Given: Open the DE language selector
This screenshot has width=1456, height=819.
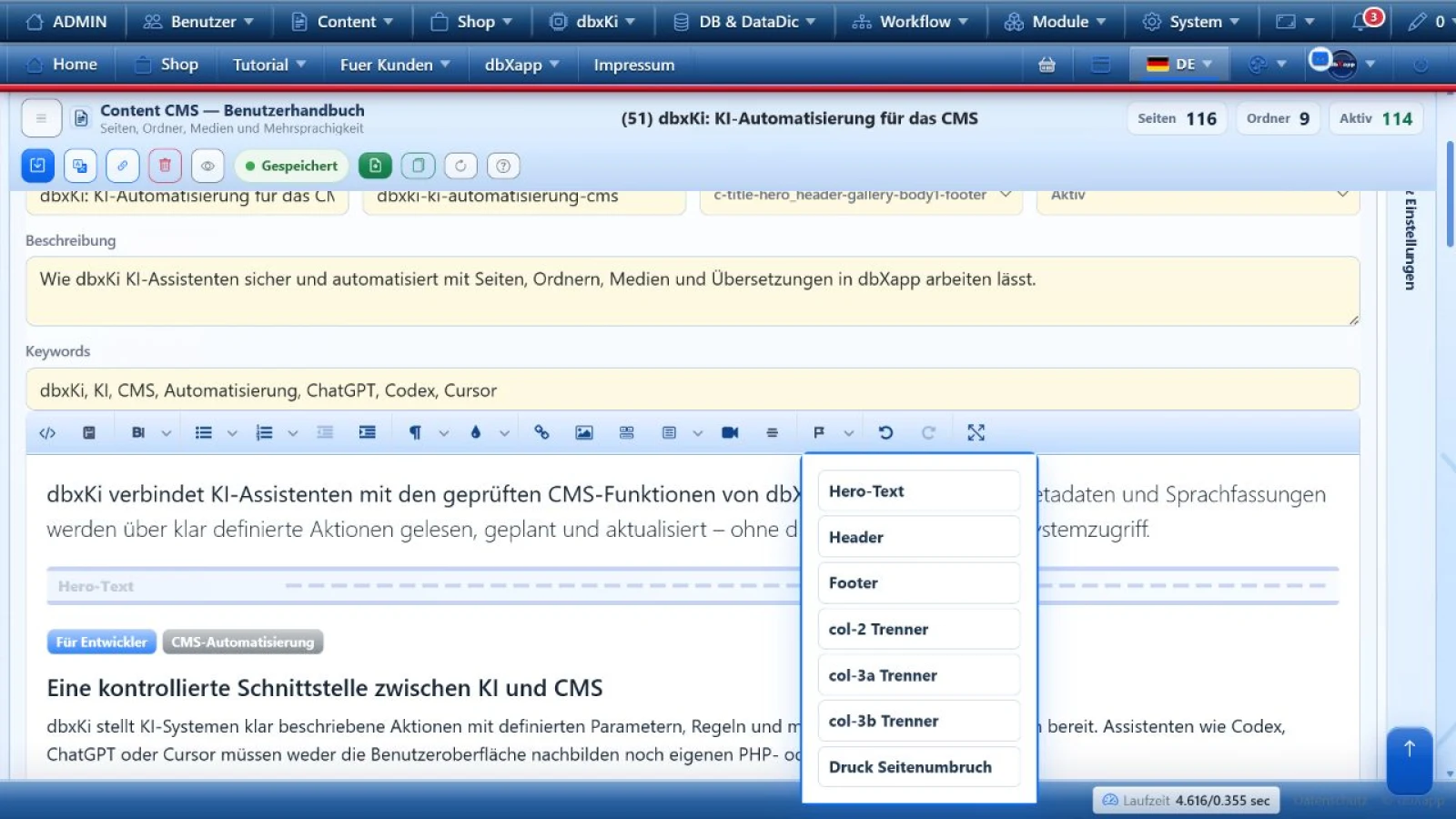Looking at the screenshot, I should pos(1179,65).
